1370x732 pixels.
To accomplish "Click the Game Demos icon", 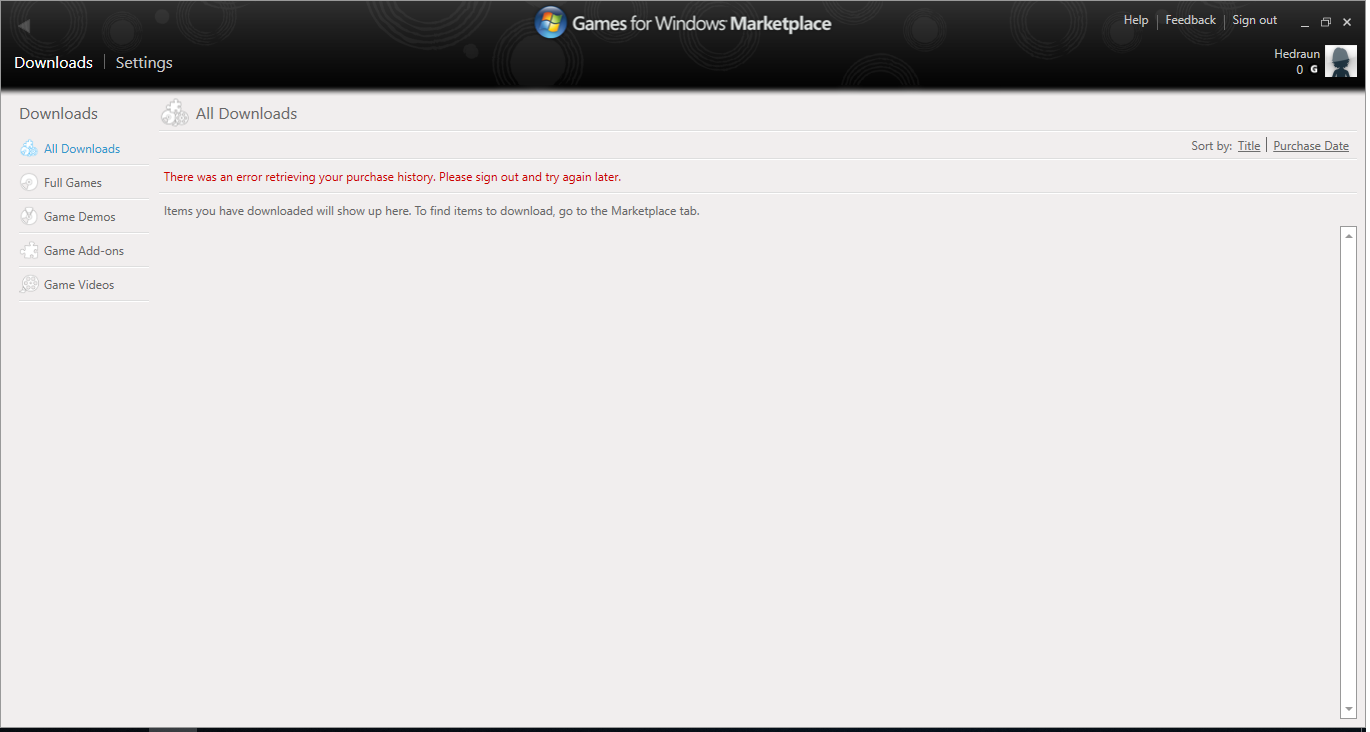I will click(x=29, y=217).
